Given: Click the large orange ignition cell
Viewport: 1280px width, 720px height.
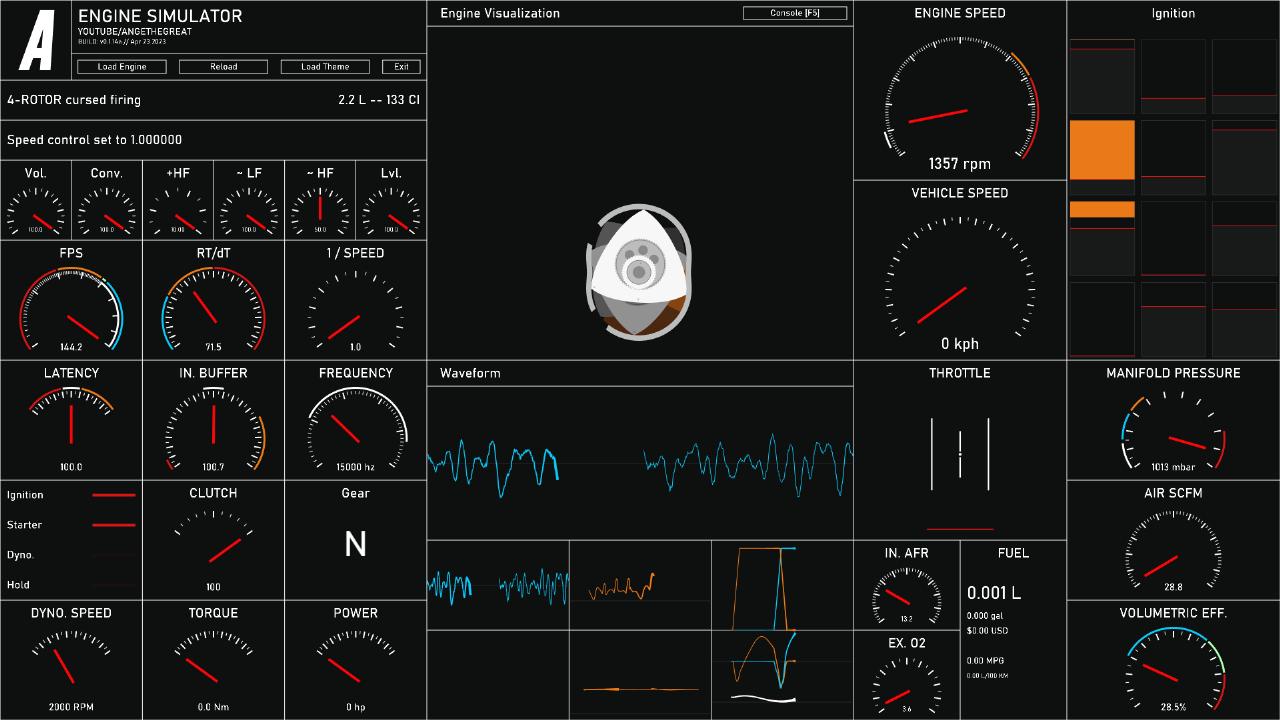Looking at the screenshot, I should pos(1102,150).
